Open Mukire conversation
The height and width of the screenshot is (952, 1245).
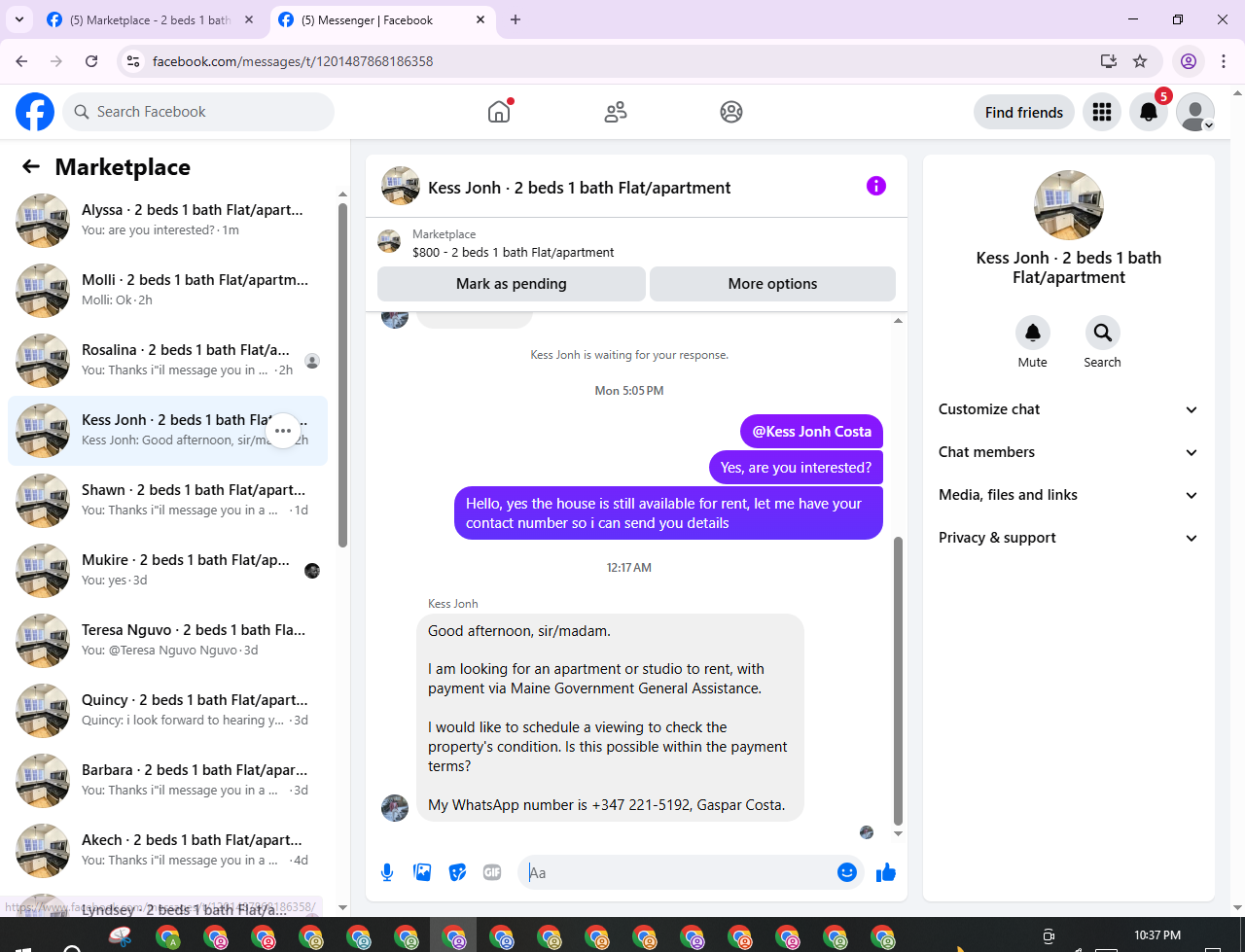point(167,571)
